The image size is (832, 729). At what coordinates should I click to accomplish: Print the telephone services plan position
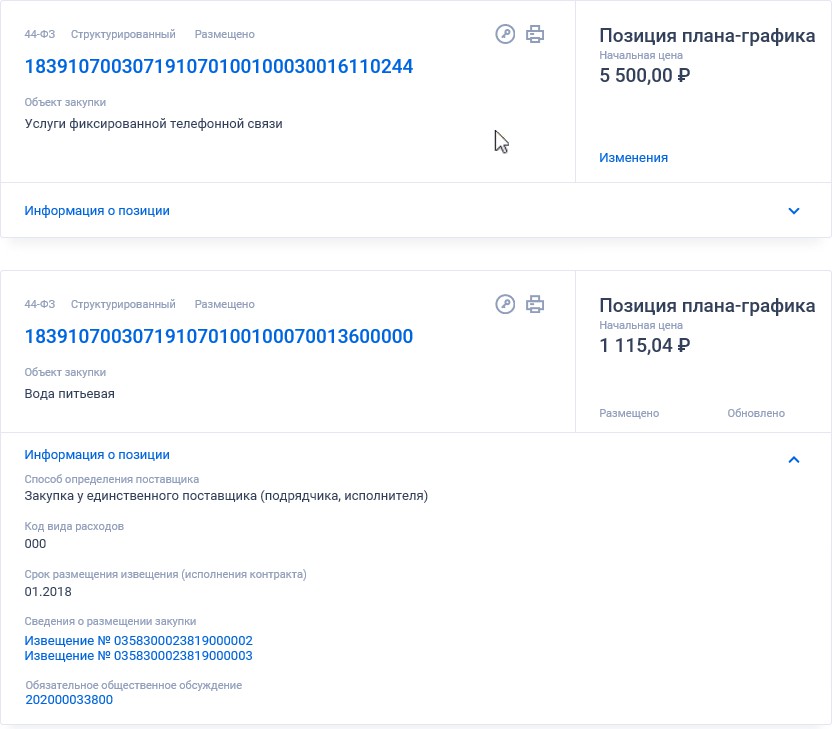535,34
